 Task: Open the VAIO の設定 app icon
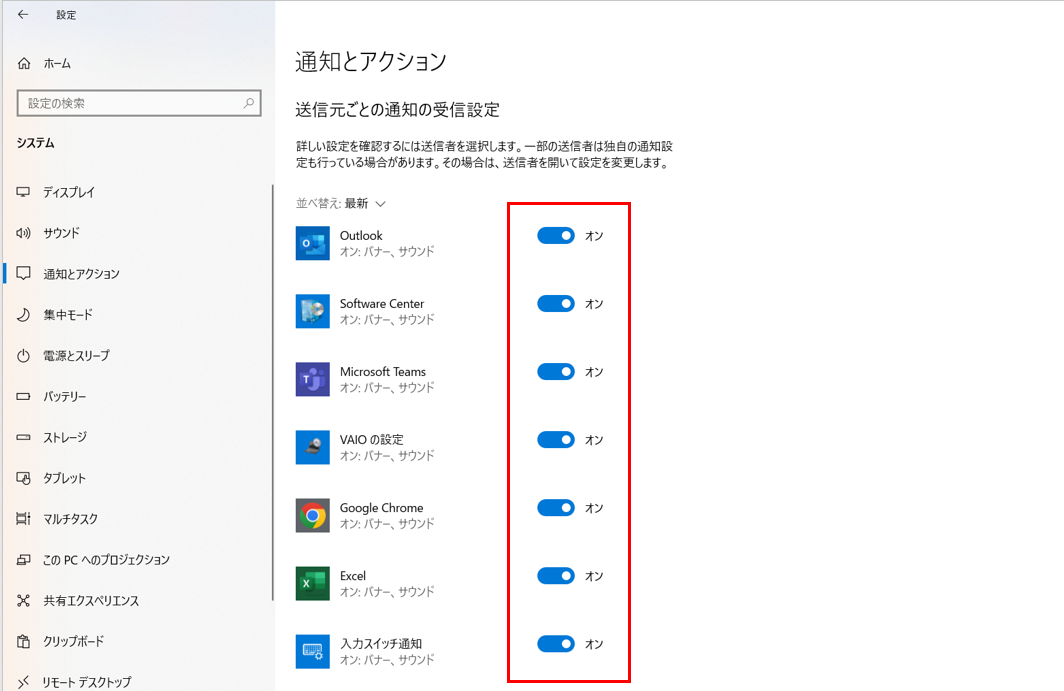tap(313, 447)
